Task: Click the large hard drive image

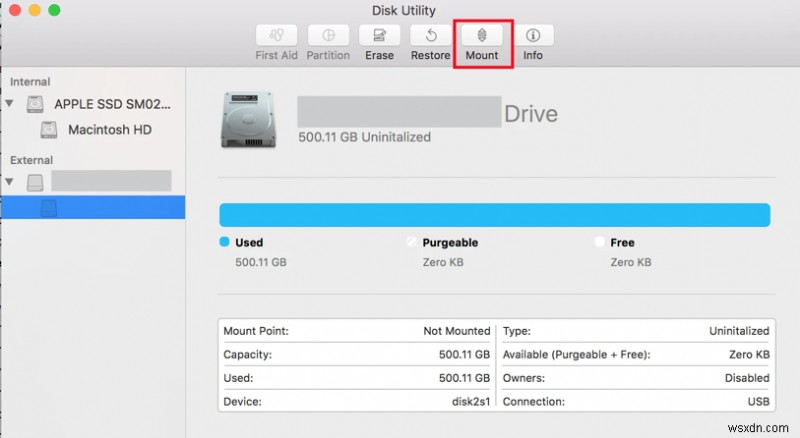Action: tap(248, 119)
